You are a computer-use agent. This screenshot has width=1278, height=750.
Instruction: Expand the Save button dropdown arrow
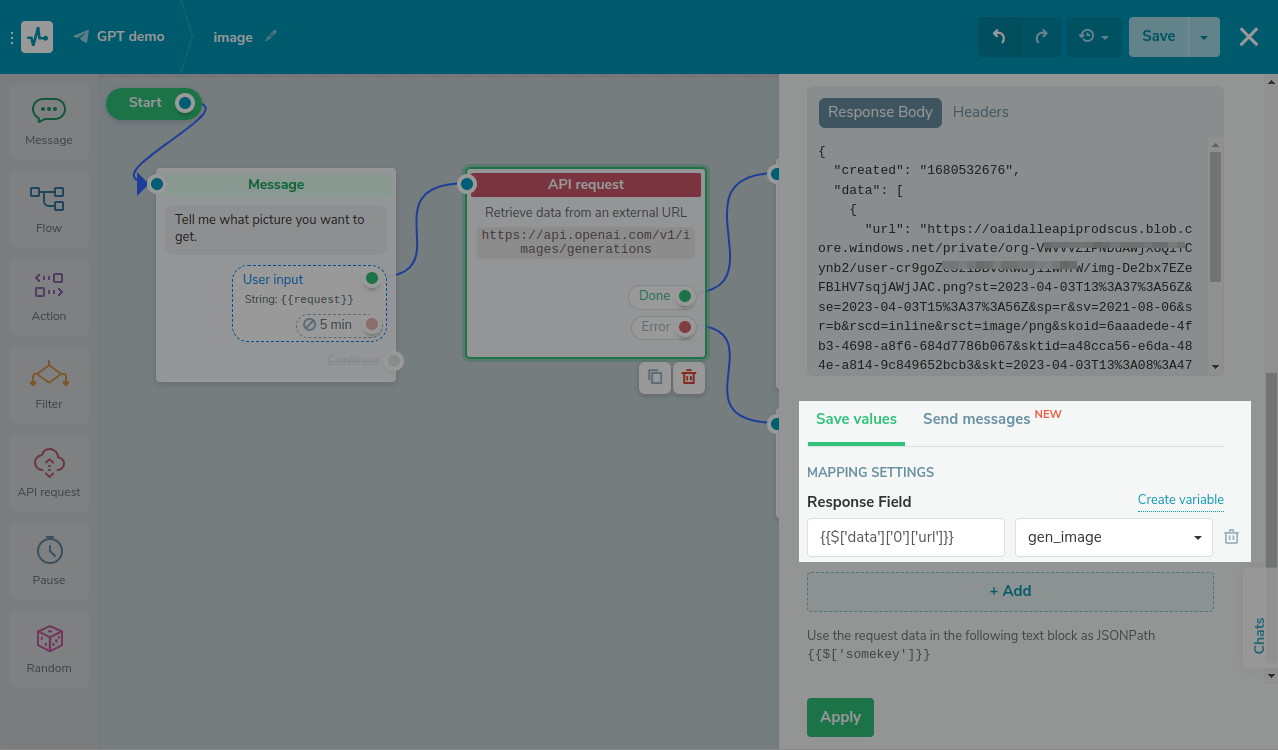[x=1203, y=37]
